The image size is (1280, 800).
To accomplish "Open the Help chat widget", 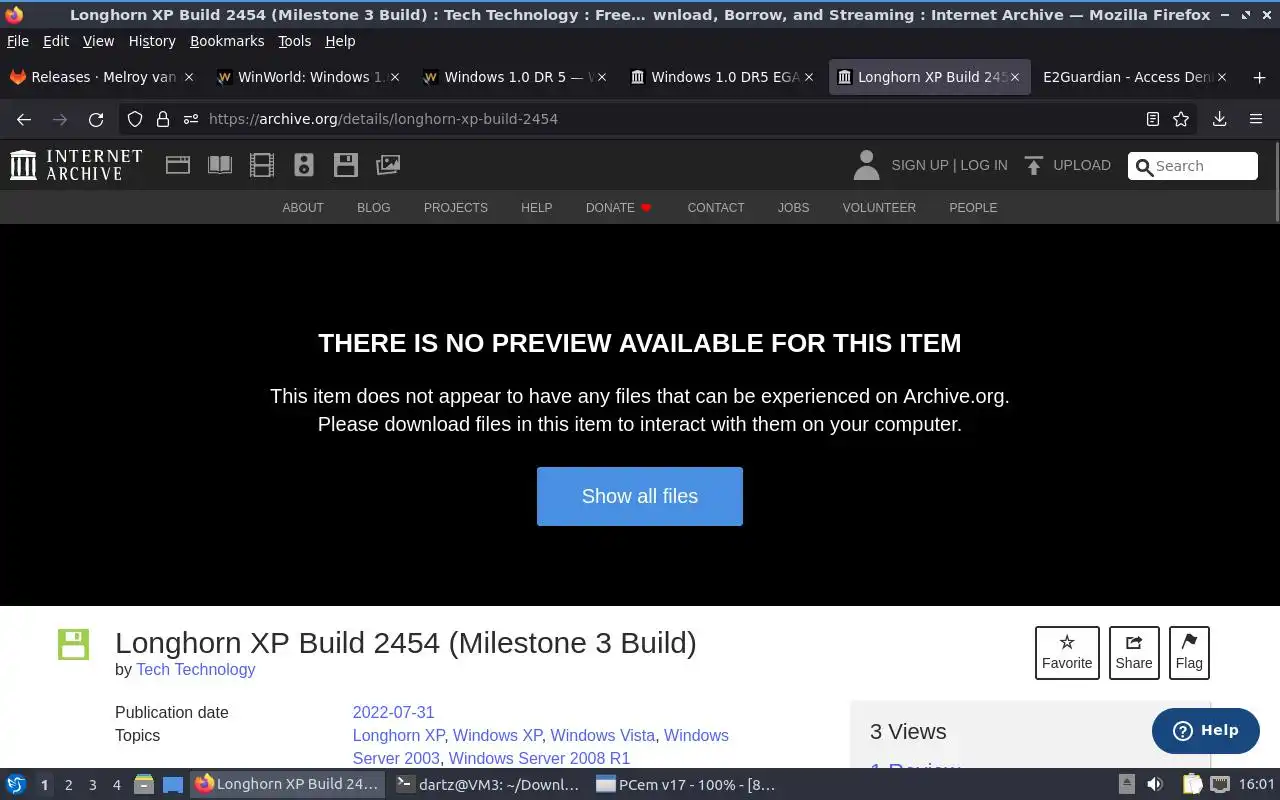I will tap(1205, 731).
